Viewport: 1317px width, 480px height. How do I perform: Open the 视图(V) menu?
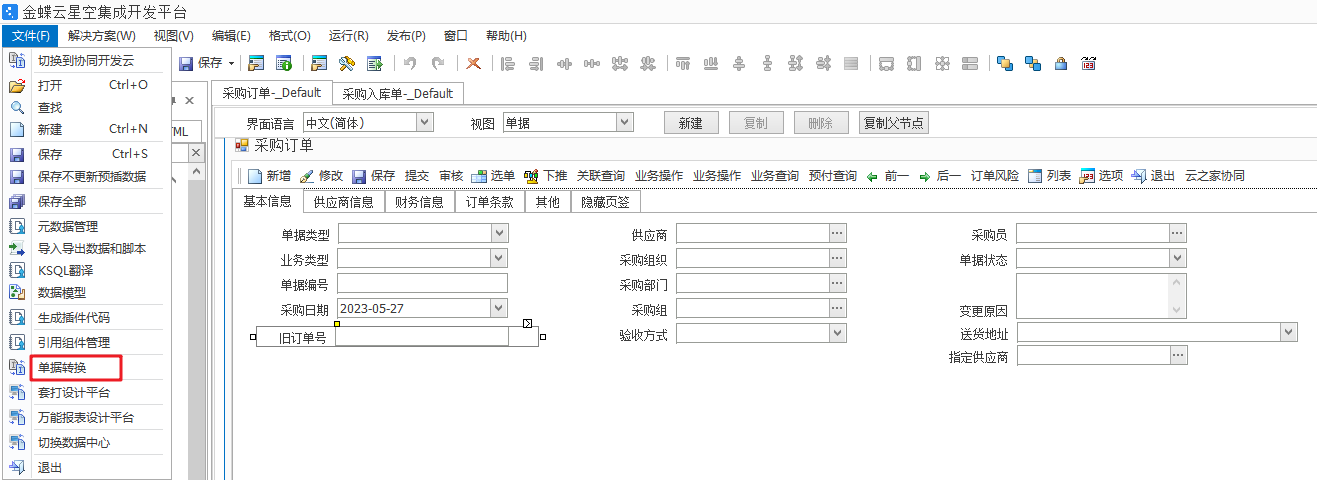pyautogui.click(x=174, y=35)
